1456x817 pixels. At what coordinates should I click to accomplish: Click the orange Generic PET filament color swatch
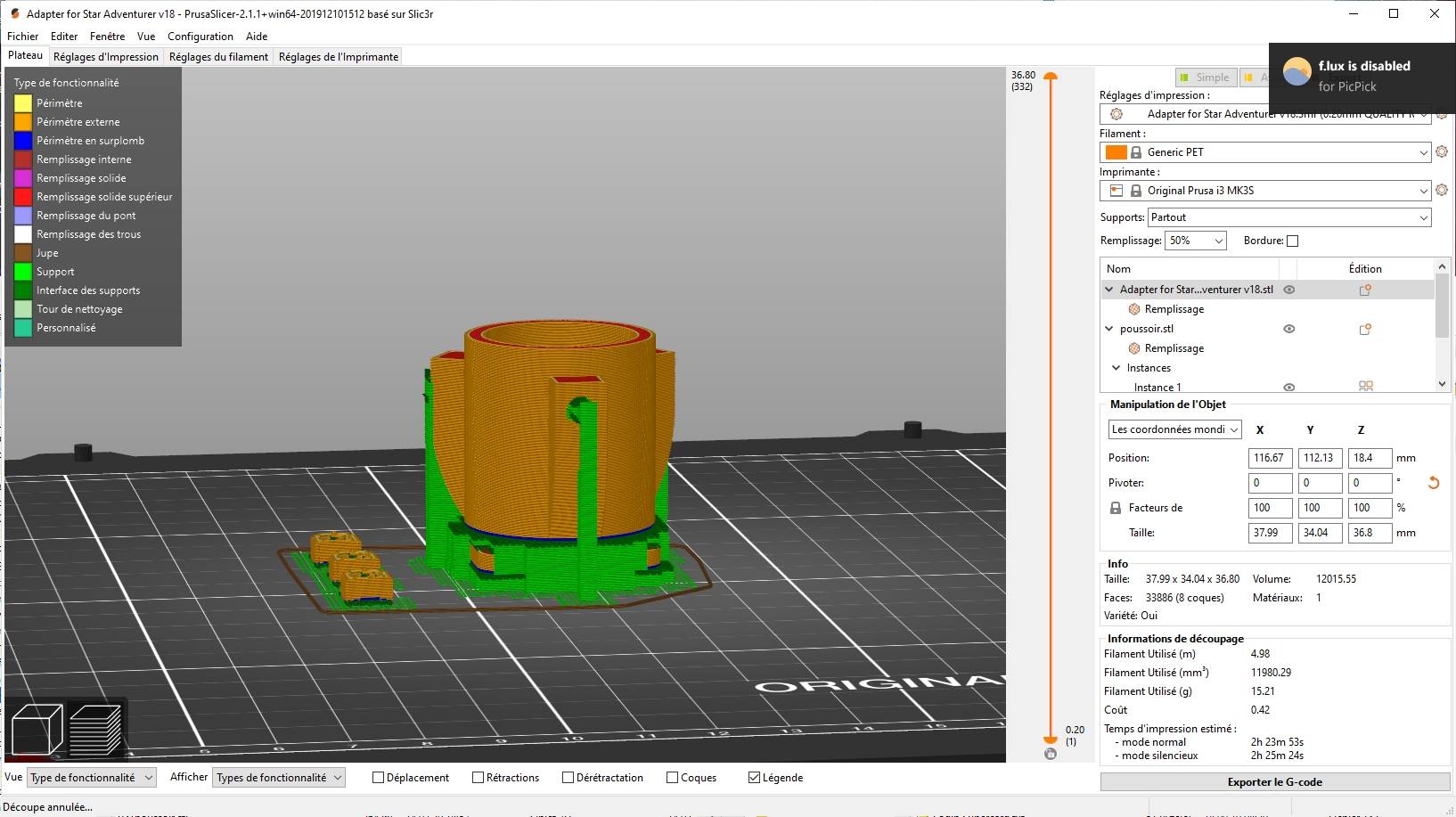tap(1116, 152)
